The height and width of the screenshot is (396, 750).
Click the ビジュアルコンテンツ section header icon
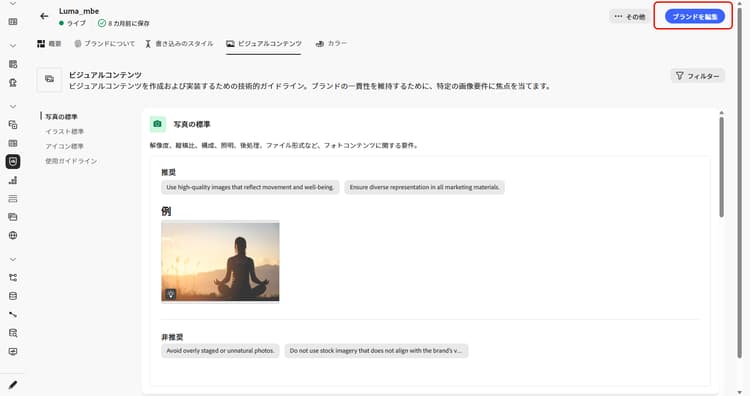click(x=49, y=79)
